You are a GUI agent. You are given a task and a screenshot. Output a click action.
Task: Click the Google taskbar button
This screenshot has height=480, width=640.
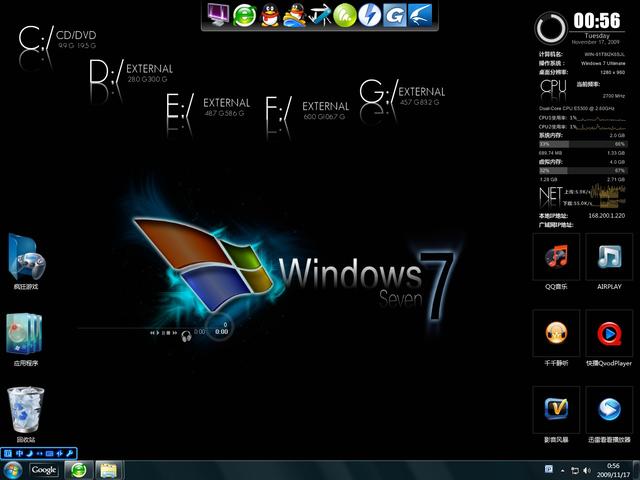click(x=44, y=470)
